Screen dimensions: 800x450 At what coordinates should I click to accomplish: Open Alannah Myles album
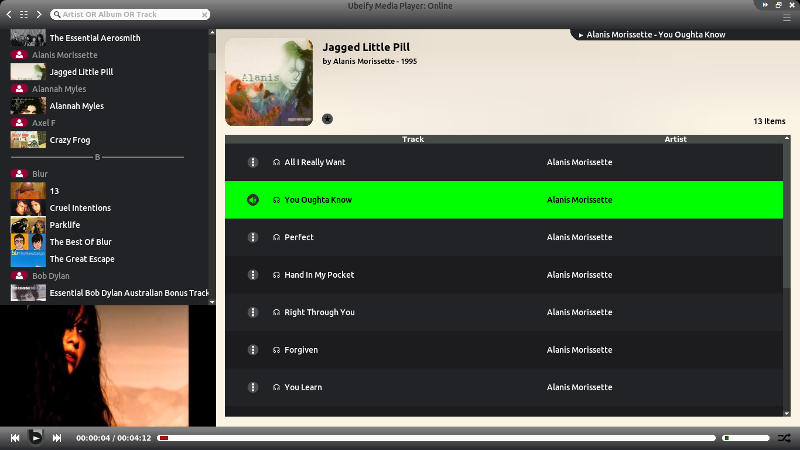pyautogui.click(x=77, y=106)
